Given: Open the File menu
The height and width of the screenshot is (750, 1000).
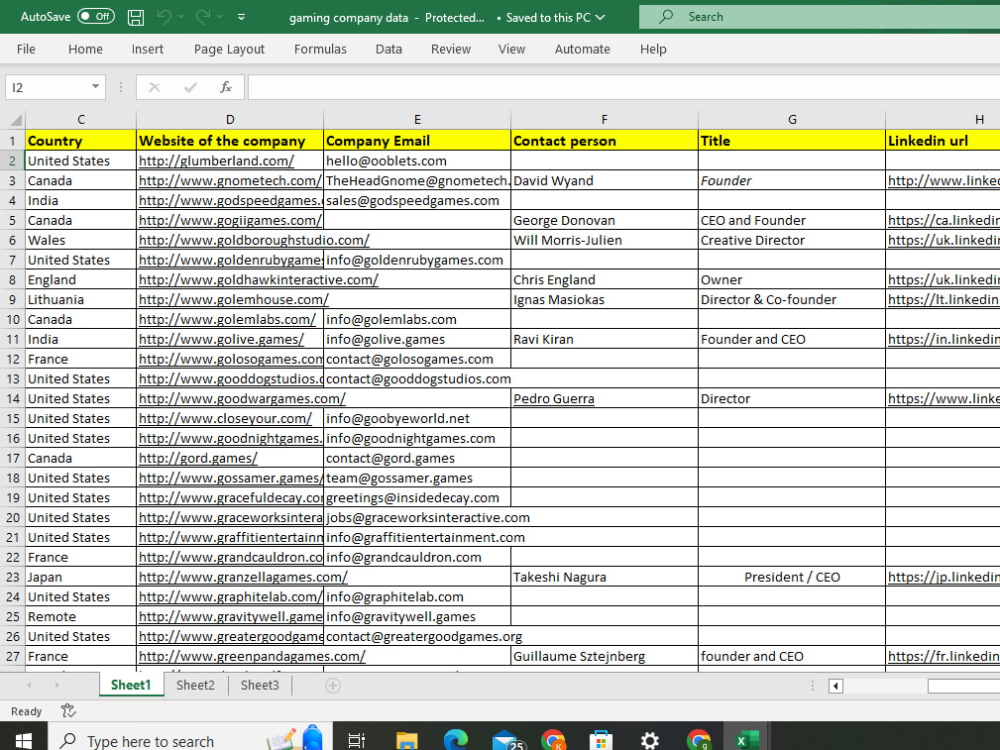Looking at the screenshot, I should pos(26,49).
